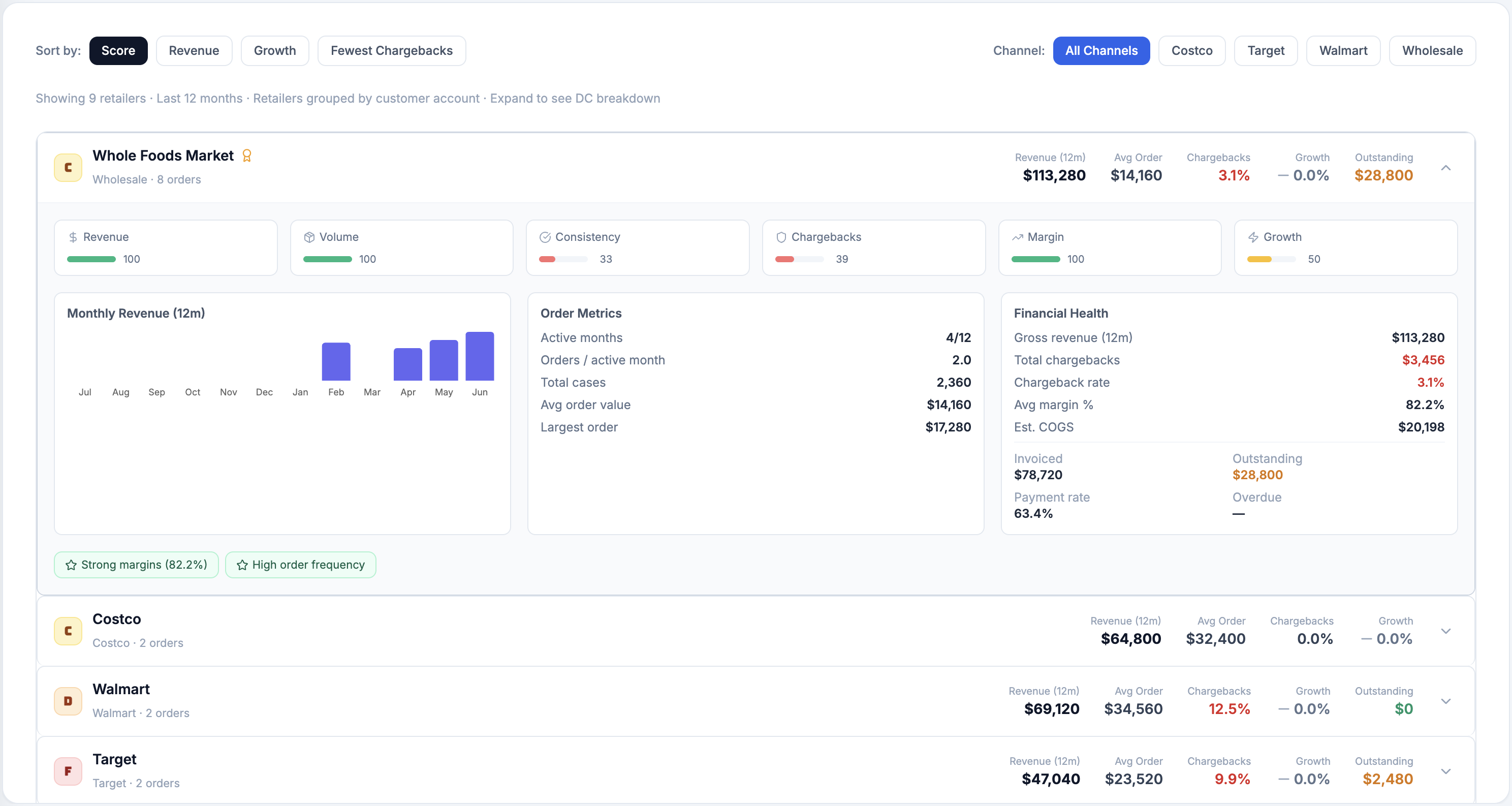Click the Whole Foods Market award ribbon icon

tap(247, 156)
